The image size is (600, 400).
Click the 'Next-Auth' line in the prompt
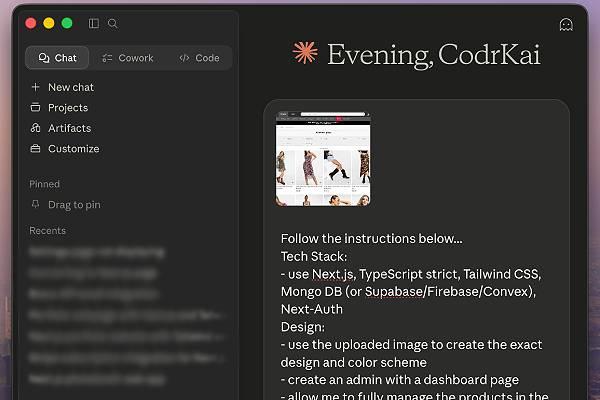pyautogui.click(x=312, y=309)
